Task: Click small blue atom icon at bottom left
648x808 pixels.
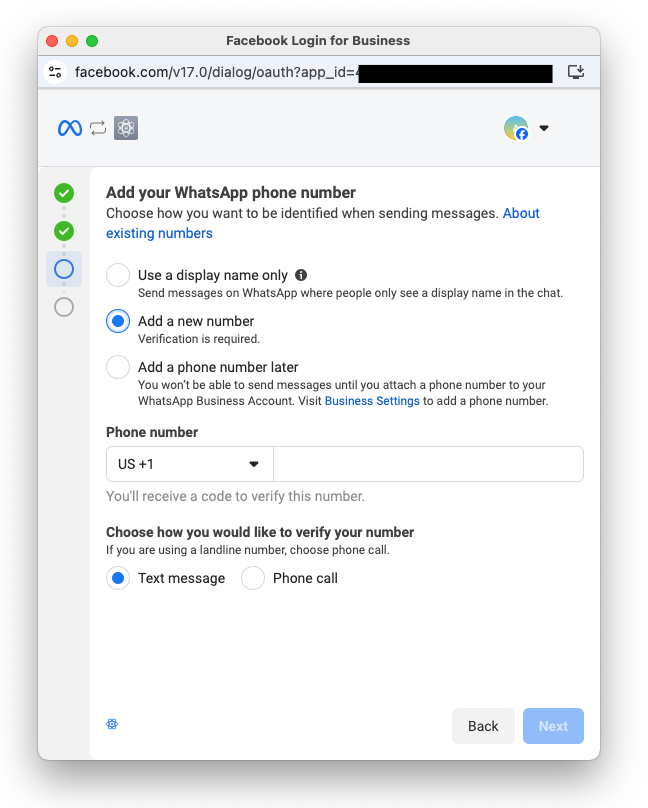Action: (112, 724)
